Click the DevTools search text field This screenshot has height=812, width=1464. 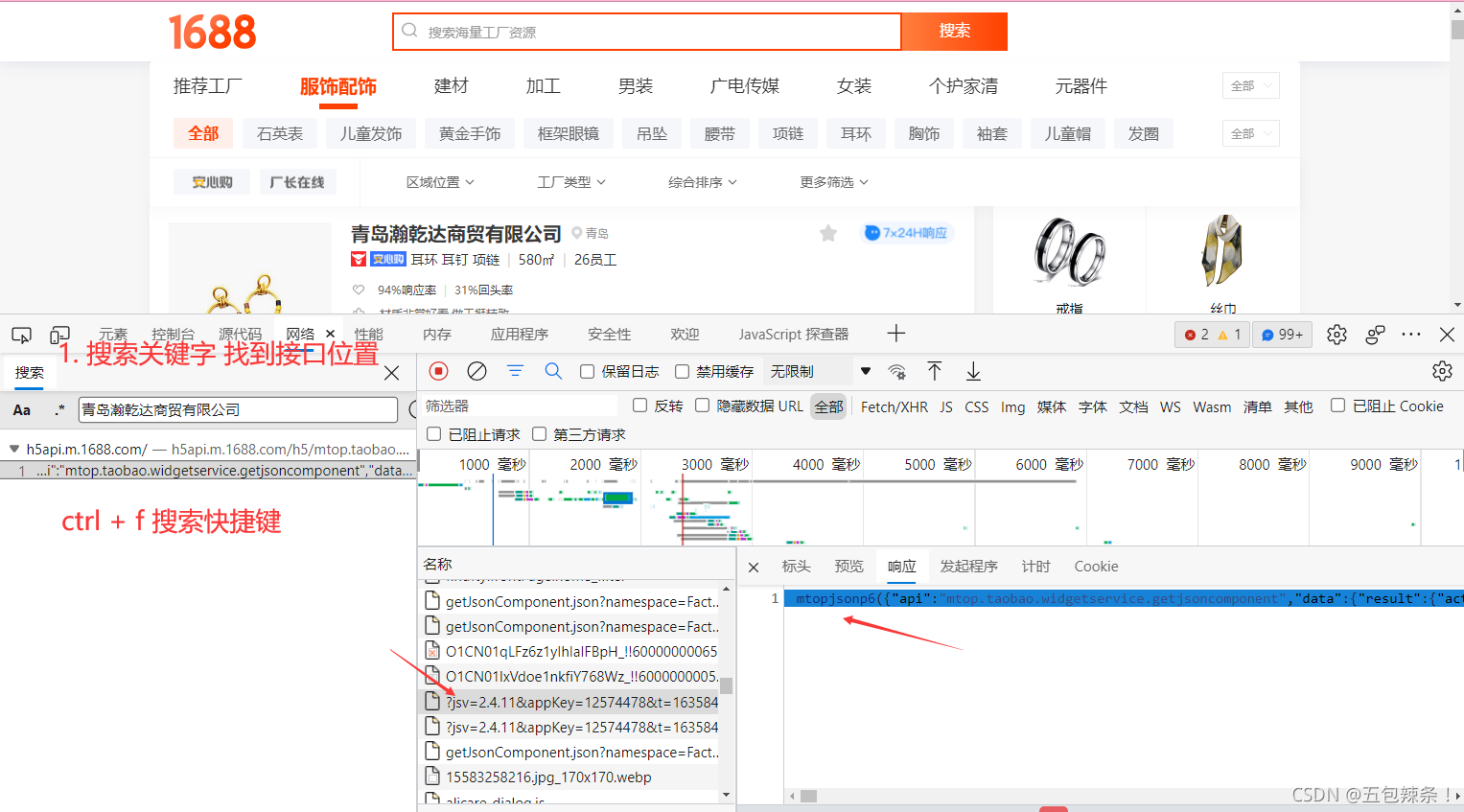[x=238, y=409]
